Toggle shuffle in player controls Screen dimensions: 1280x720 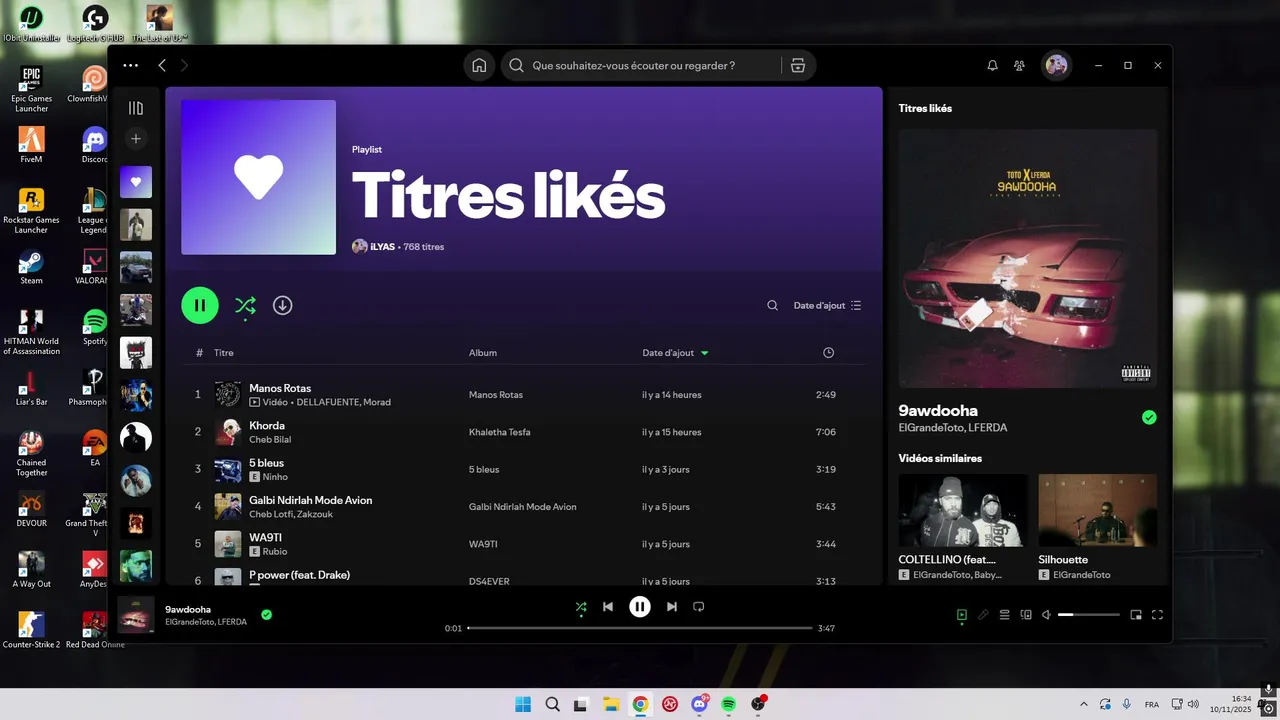tap(581, 606)
